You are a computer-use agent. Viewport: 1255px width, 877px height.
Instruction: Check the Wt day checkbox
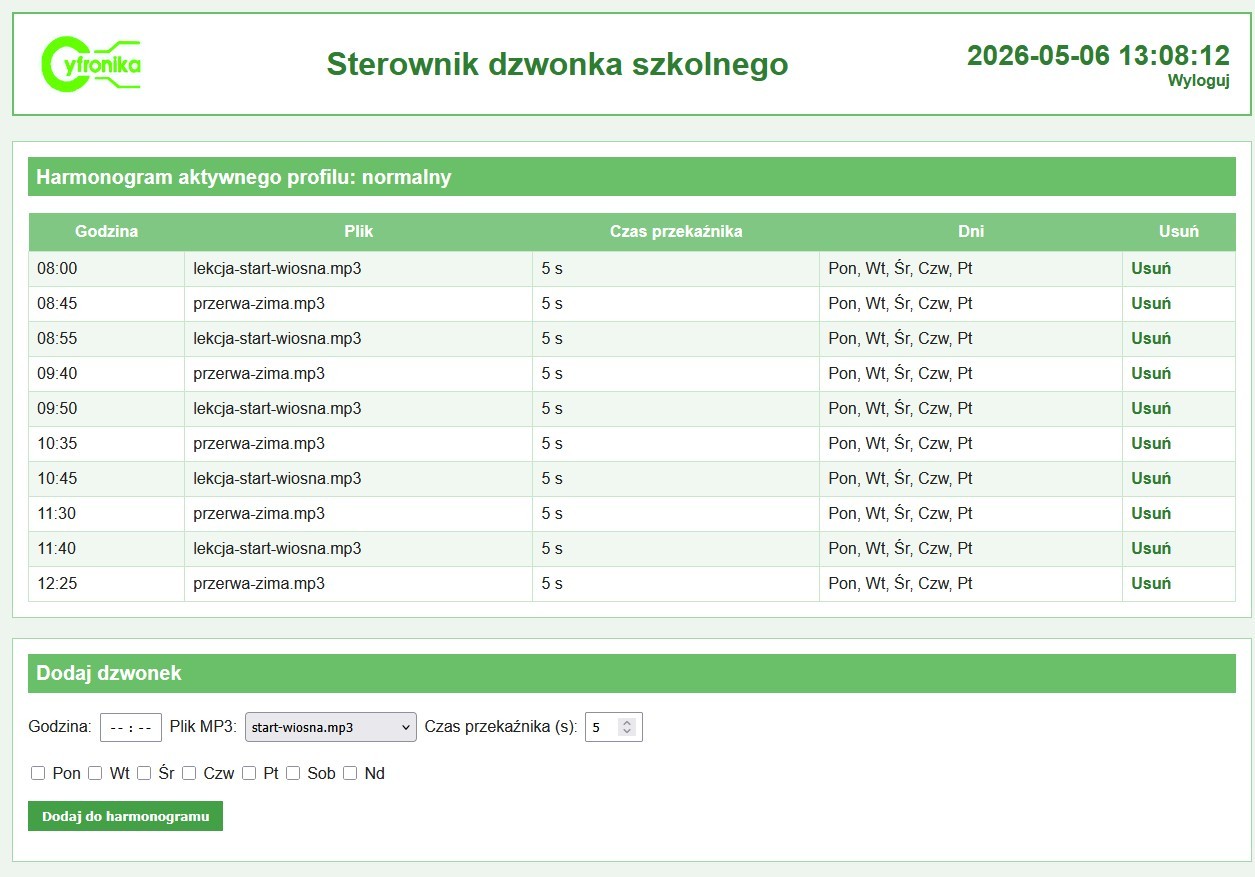pos(95,773)
